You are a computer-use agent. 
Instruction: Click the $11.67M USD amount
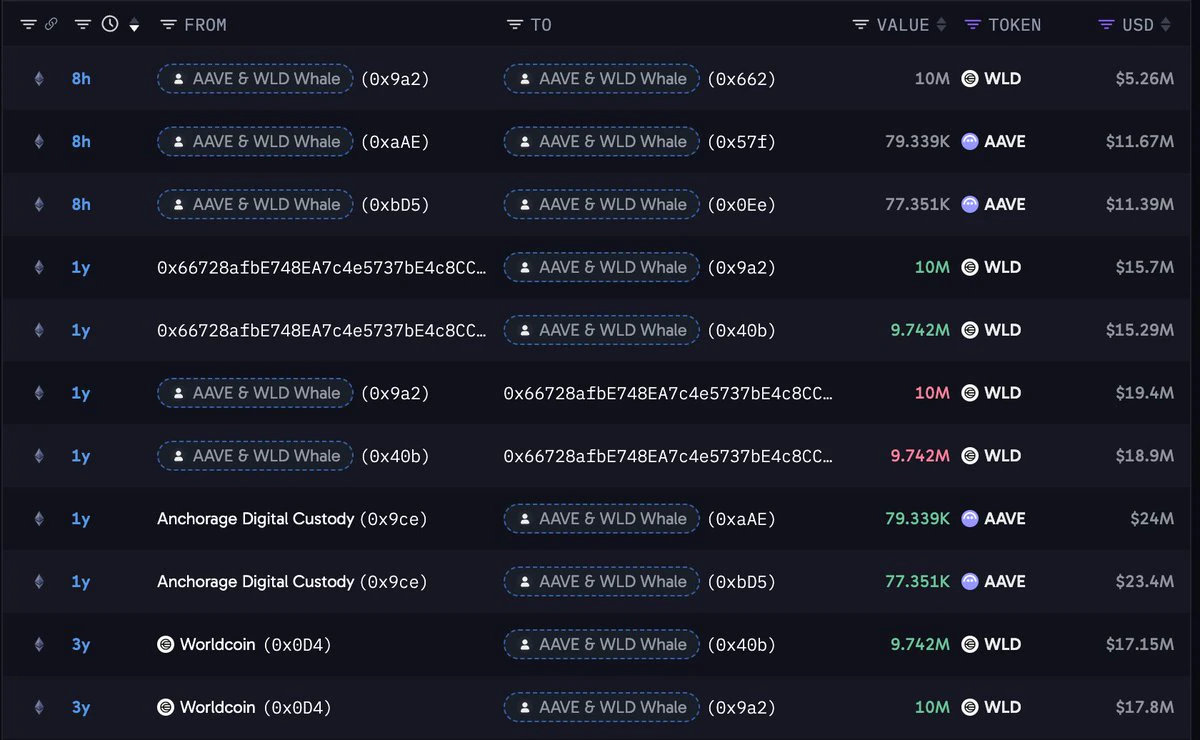point(1140,142)
